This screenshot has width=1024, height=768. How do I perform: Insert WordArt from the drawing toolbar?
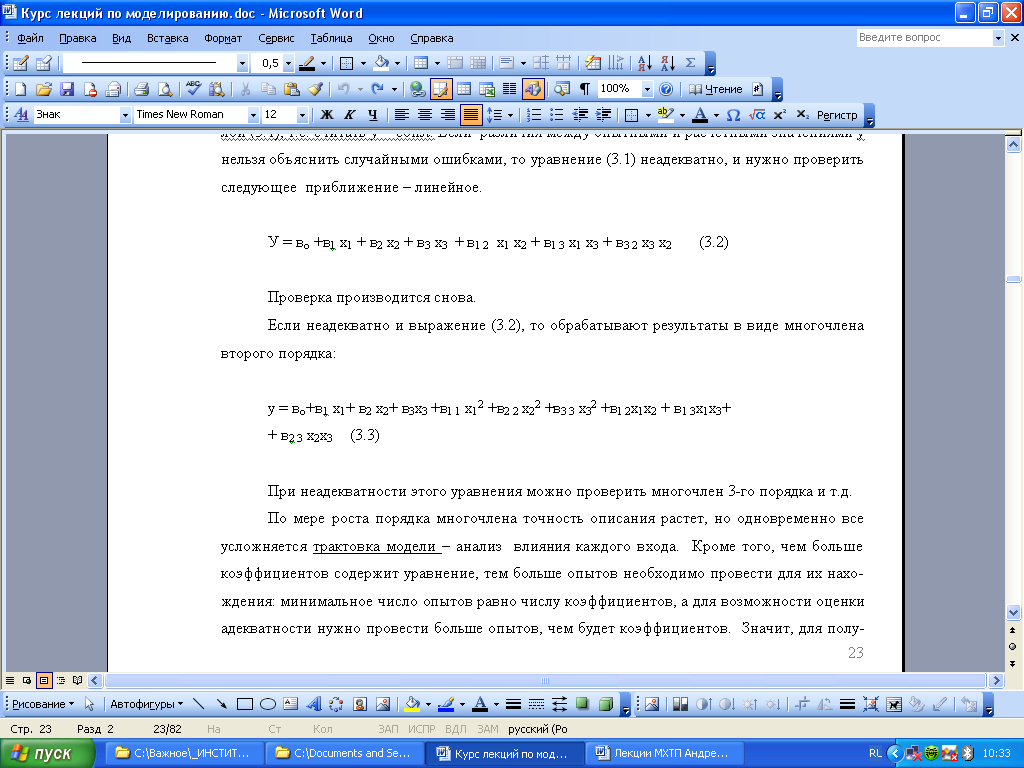tap(314, 704)
